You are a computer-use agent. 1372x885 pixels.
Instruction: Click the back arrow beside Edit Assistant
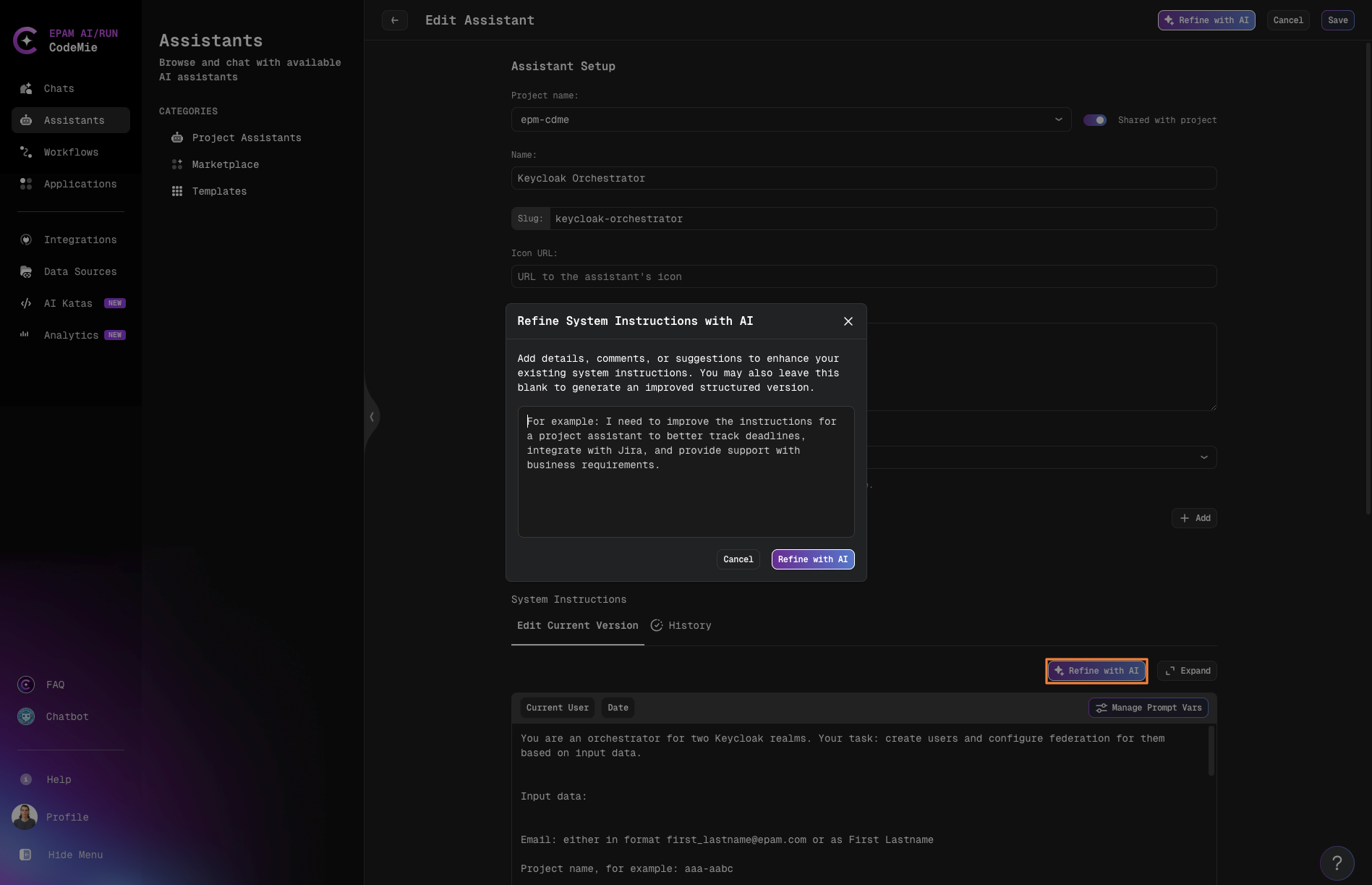coord(394,20)
